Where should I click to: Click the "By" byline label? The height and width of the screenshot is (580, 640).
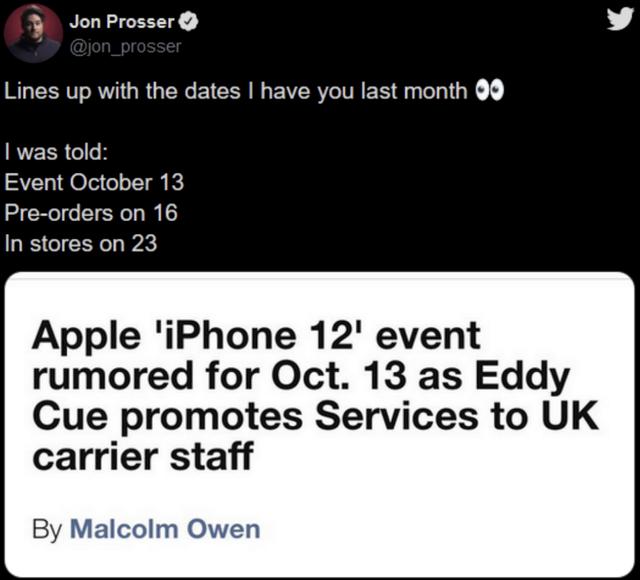point(47,530)
